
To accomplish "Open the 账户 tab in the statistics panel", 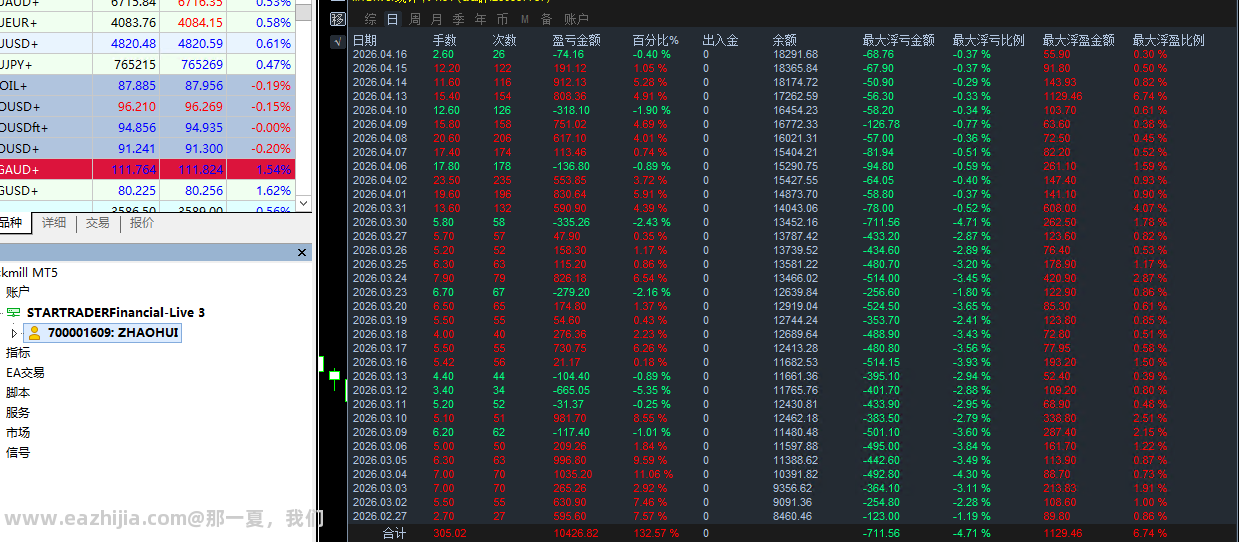I will pos(577,19).
